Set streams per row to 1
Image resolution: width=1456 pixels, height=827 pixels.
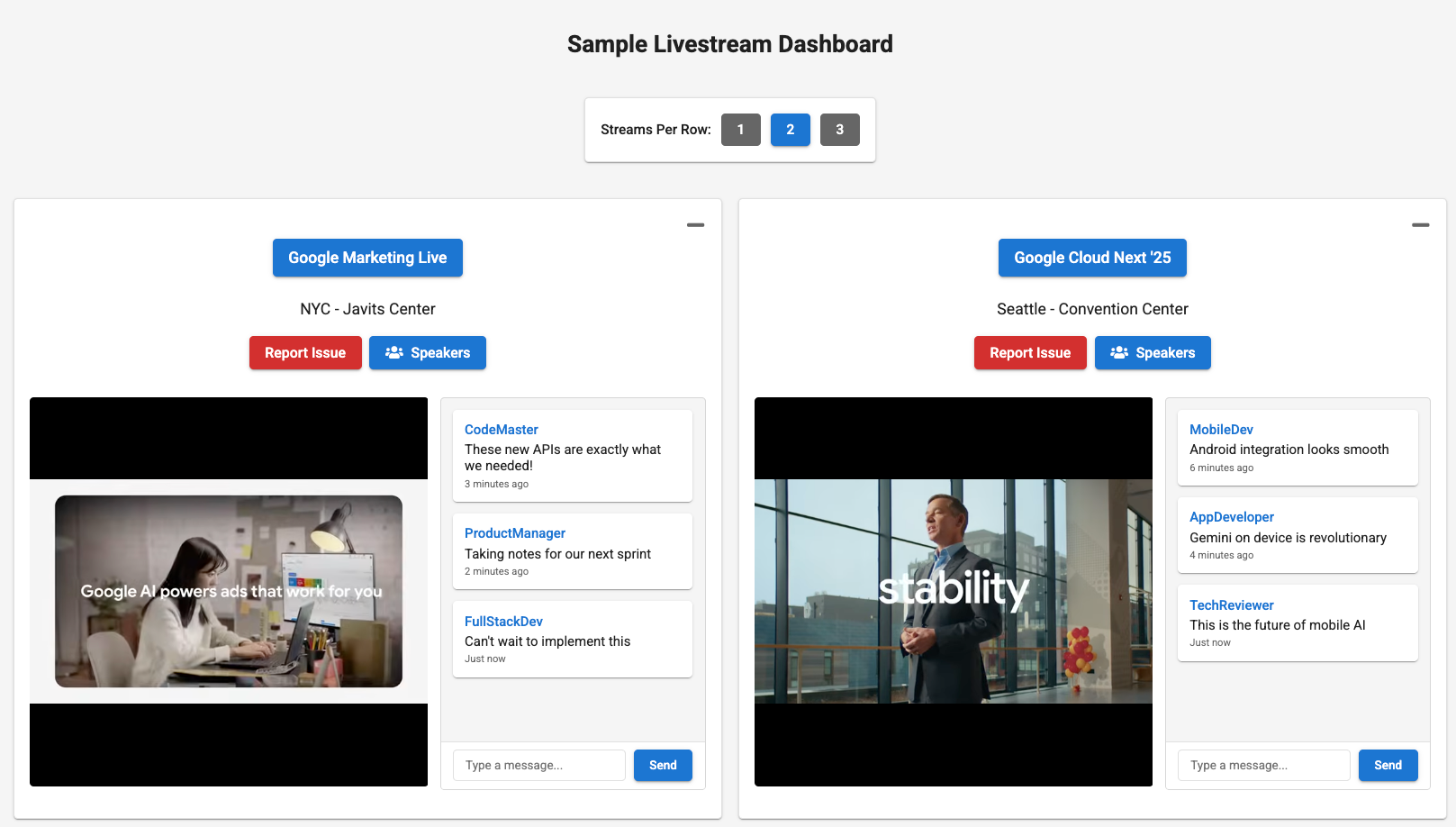(741, 130)
